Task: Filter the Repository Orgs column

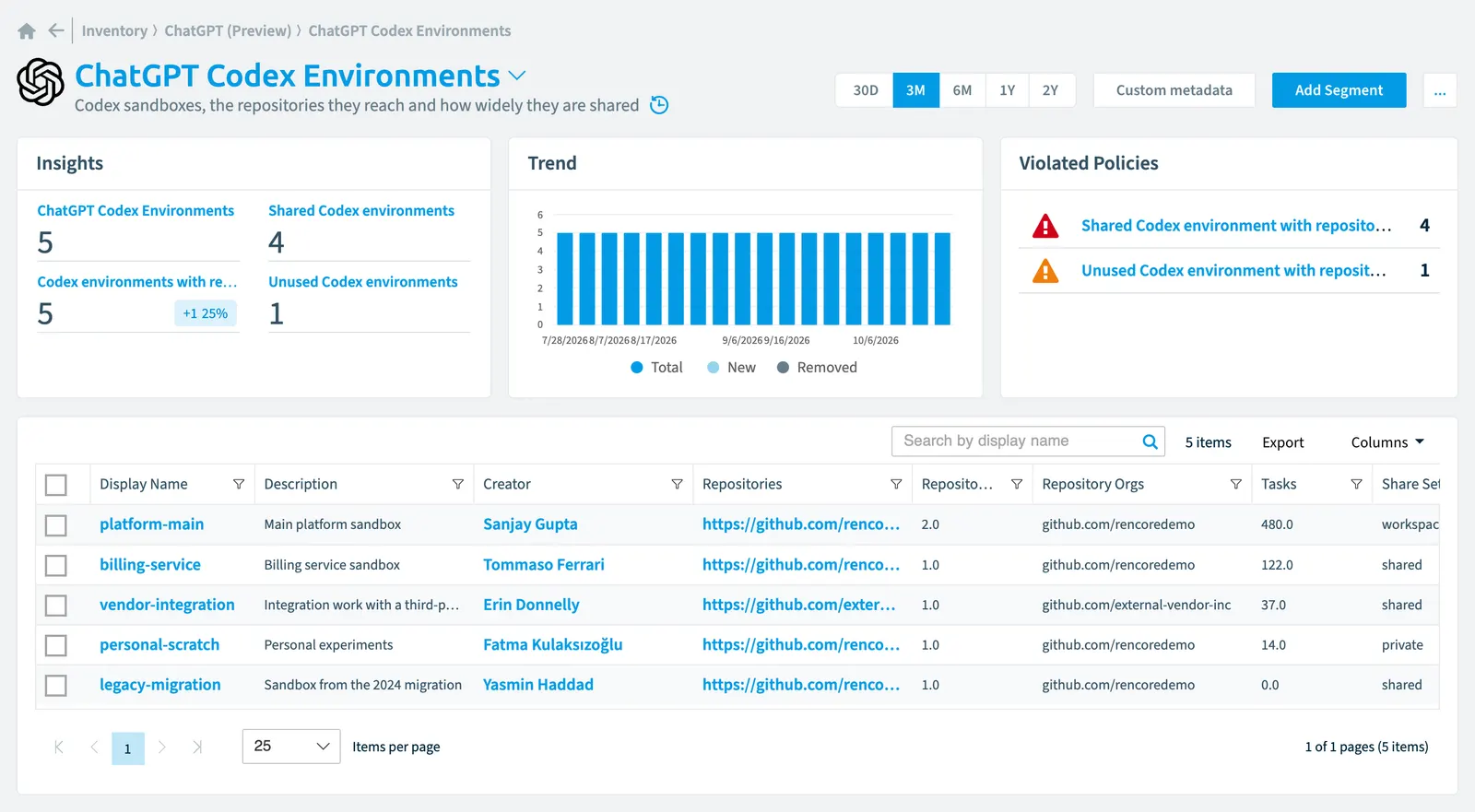Action: tap(1236, 485)
